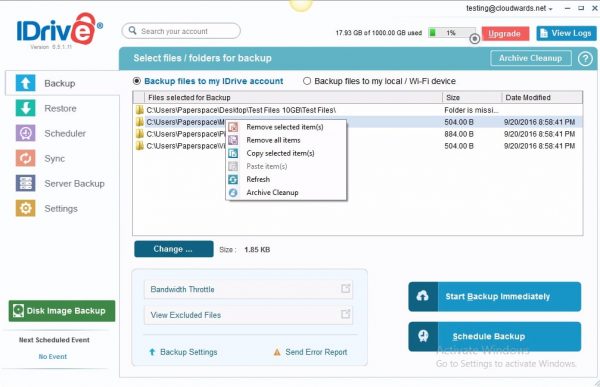Click folder icon of the last list row
600x387 pixels.
140,146
